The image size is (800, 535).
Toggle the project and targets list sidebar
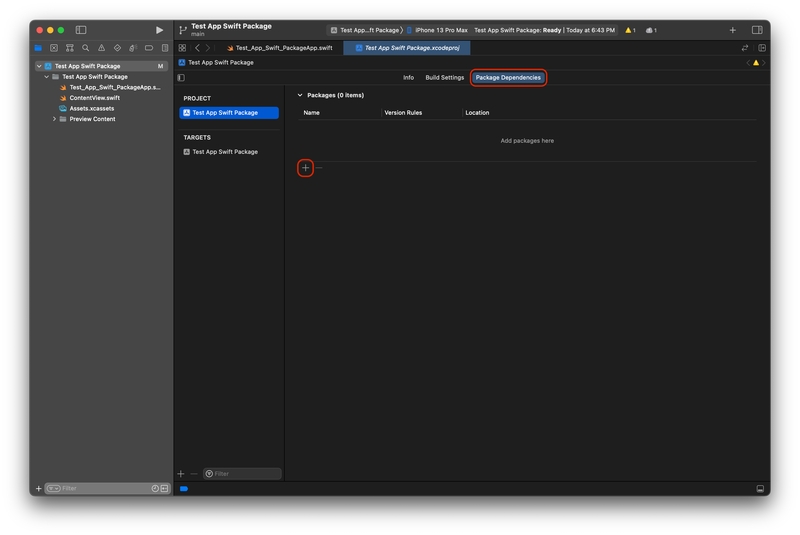pyautogui.click(x=181, y=77)
